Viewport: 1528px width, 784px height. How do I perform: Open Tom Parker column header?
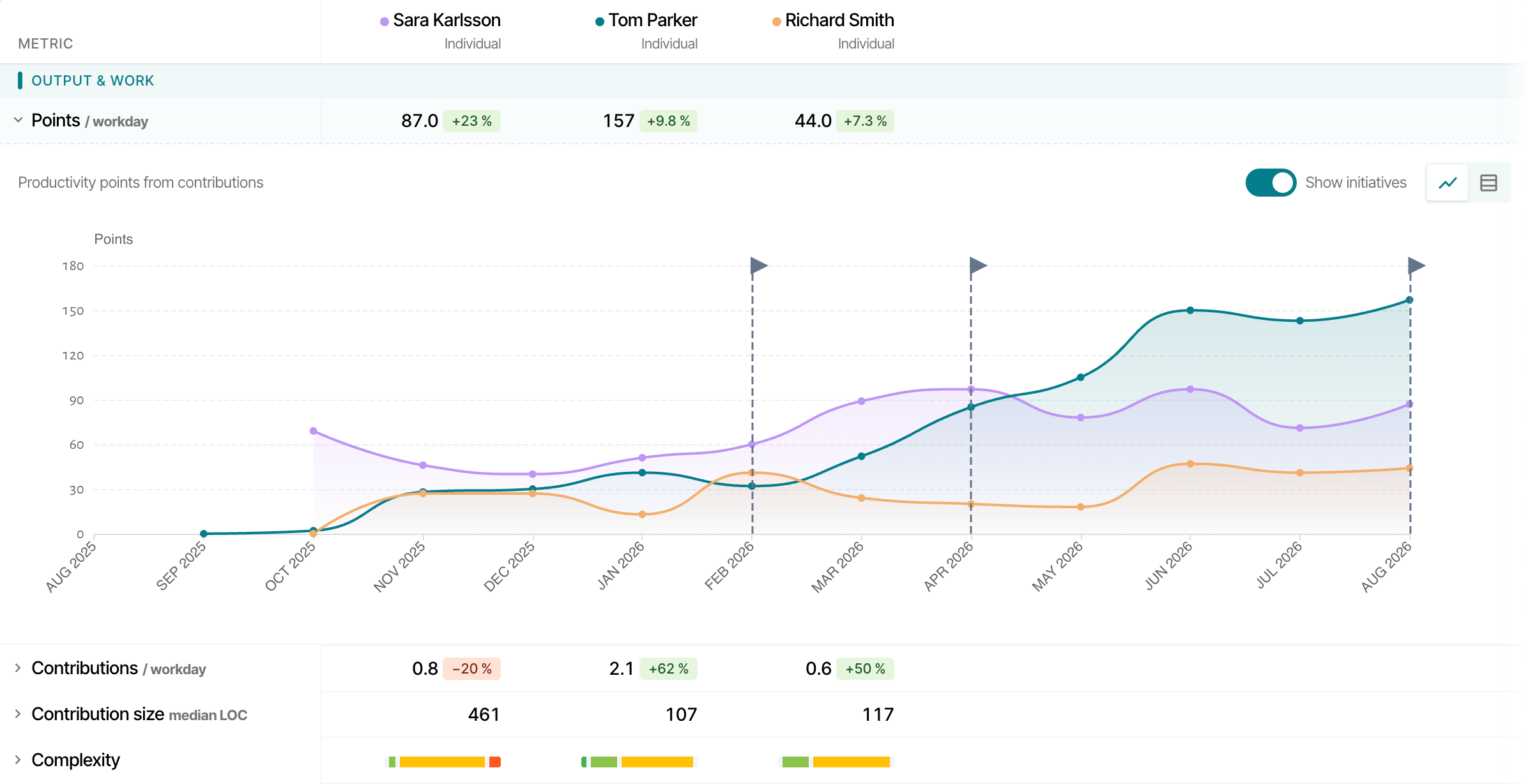pos(652,20)
